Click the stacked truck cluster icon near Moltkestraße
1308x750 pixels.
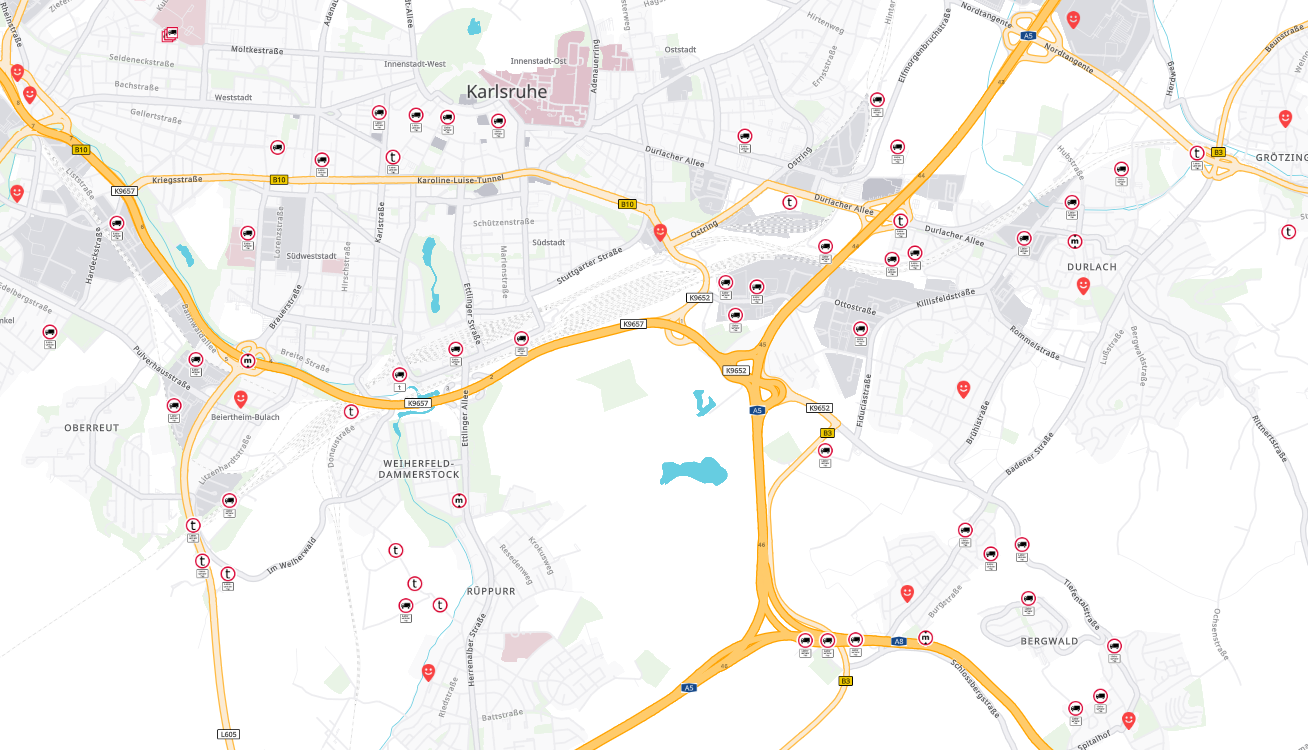point(169,35)
